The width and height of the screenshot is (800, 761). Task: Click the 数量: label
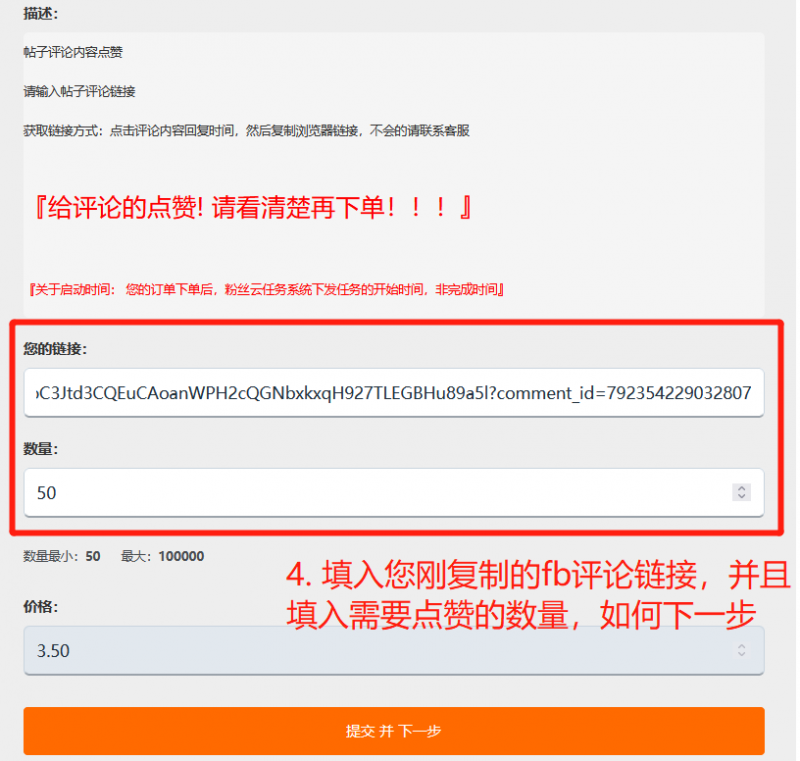pyautogui.click(x=41, y=449)
